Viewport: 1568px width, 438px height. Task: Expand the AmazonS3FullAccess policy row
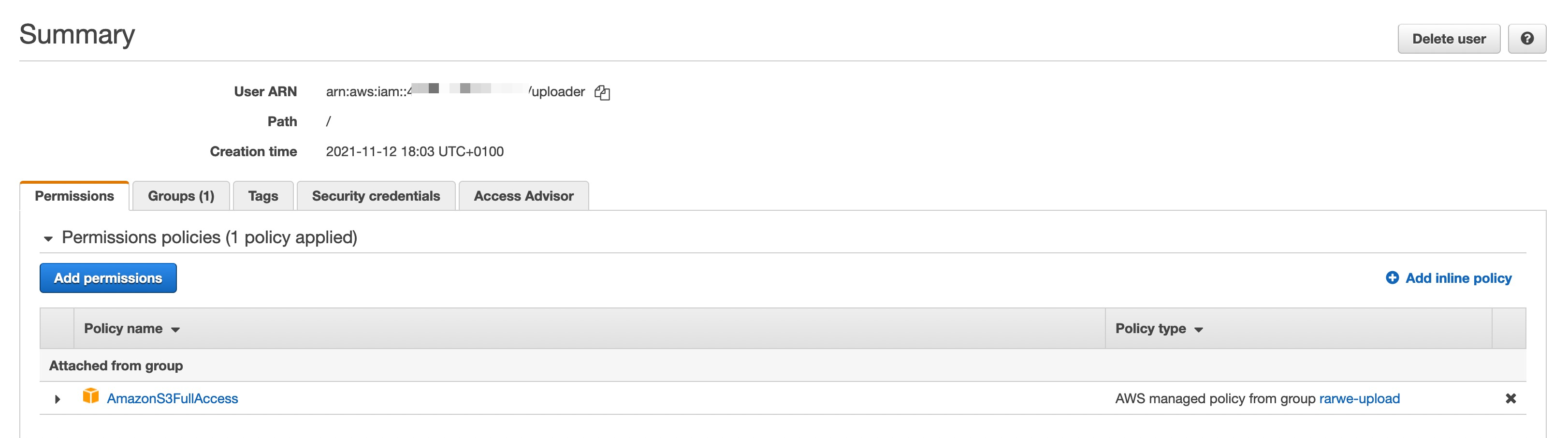pos(57,399)
